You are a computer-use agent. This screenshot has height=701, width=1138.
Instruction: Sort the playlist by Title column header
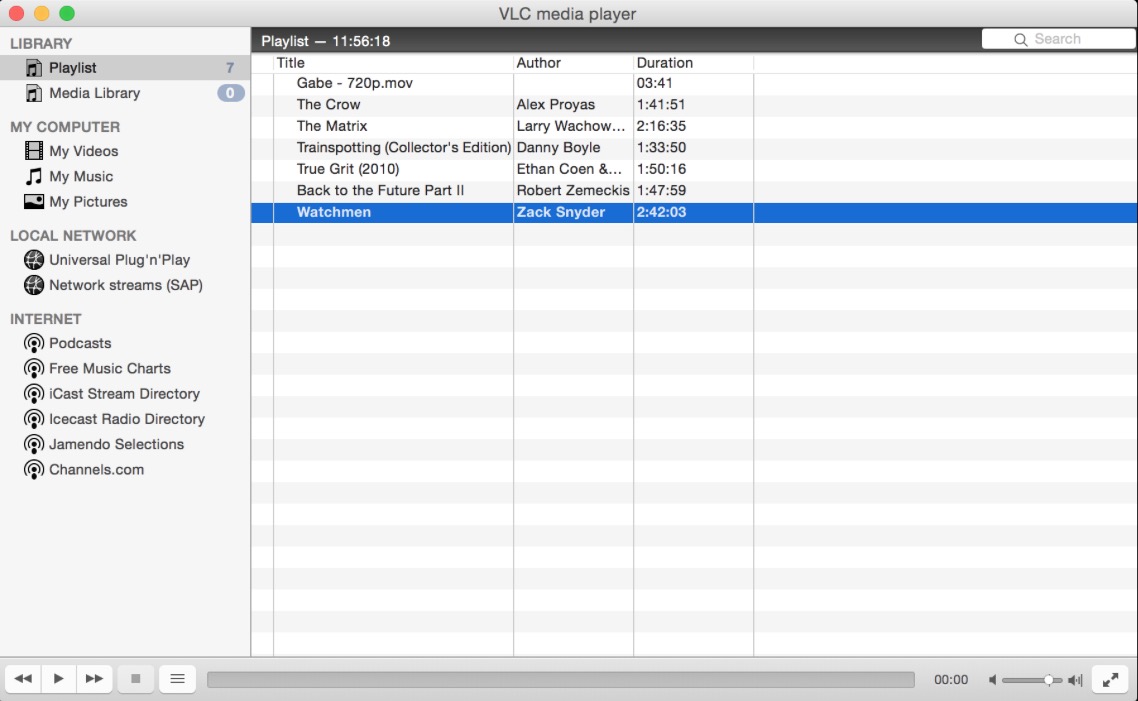(x=393, y=63)
